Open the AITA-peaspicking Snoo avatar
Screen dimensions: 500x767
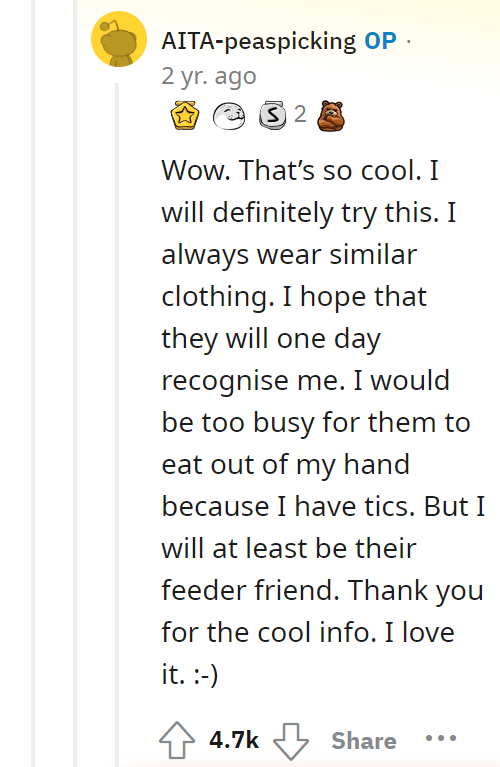(x=119, y=39)
